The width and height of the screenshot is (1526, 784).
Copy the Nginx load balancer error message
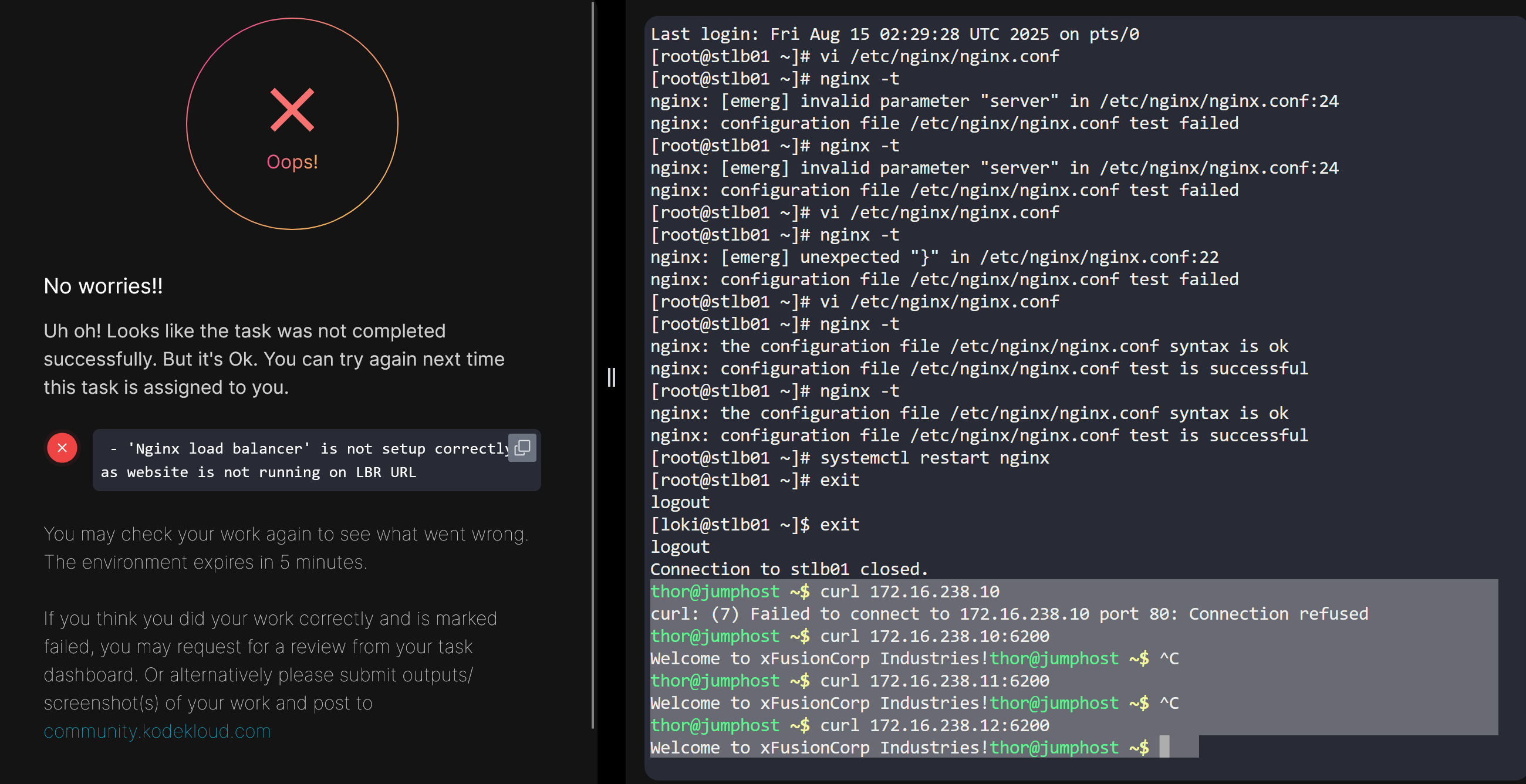point(522,448)
